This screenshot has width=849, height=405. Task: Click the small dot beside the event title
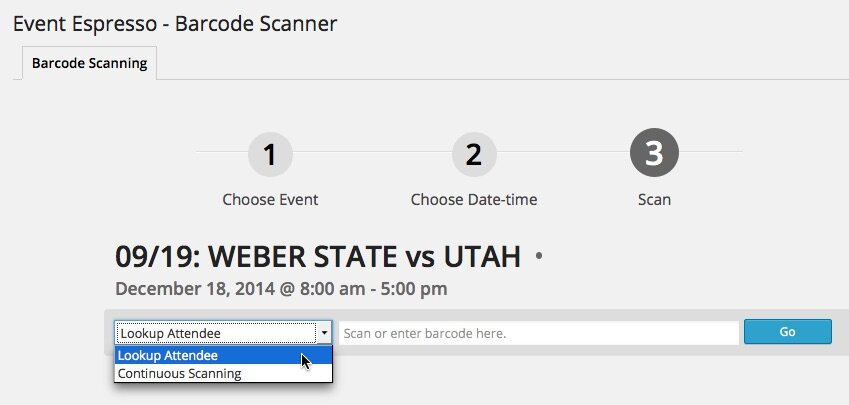click(x=539, y=256)
